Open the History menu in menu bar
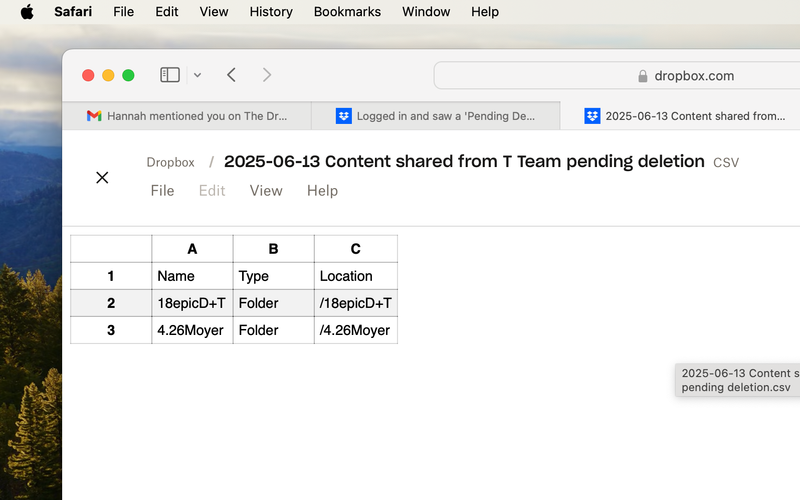The image size is (800, 500). point(271,12)
